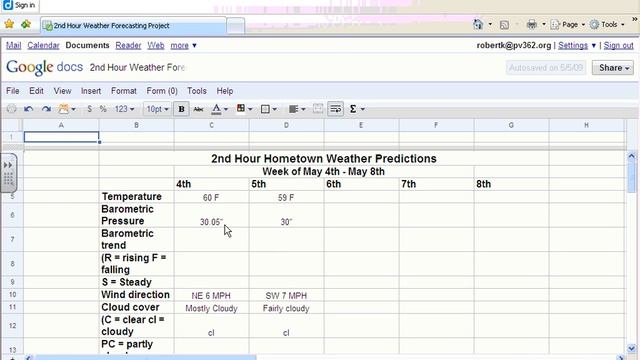Open the Help menu
The height and width of the screenshot is (360, 640).
224,91
